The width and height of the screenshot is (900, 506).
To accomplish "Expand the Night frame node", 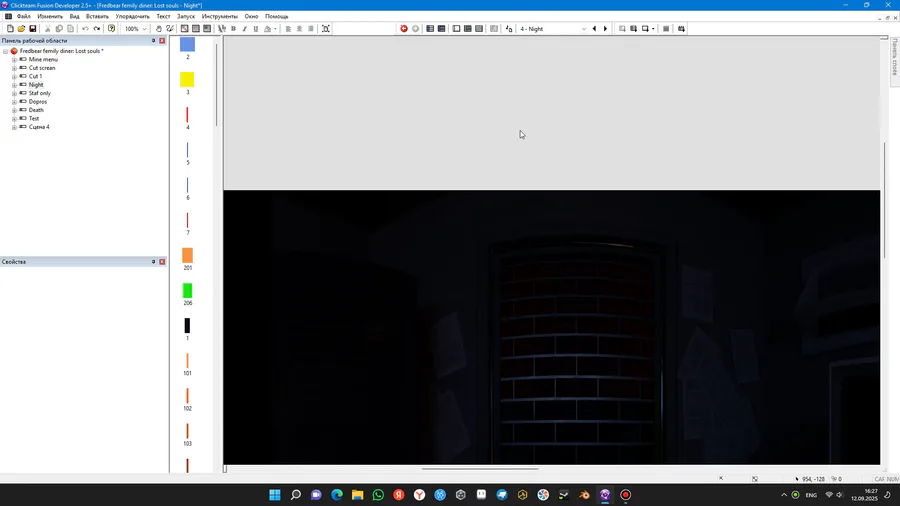I will point(14,85).
